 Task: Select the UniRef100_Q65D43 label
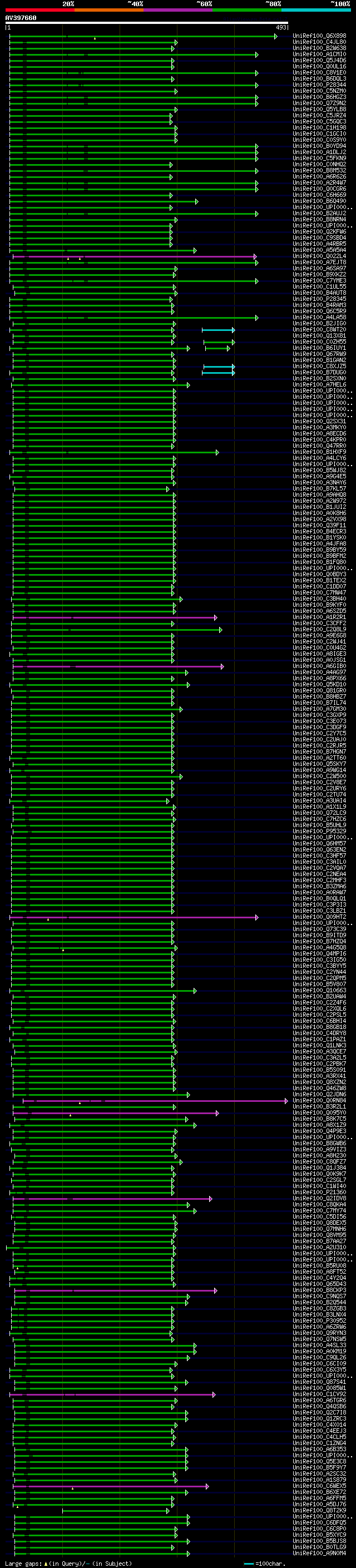pyautogui.click(x=319, y=1284)
